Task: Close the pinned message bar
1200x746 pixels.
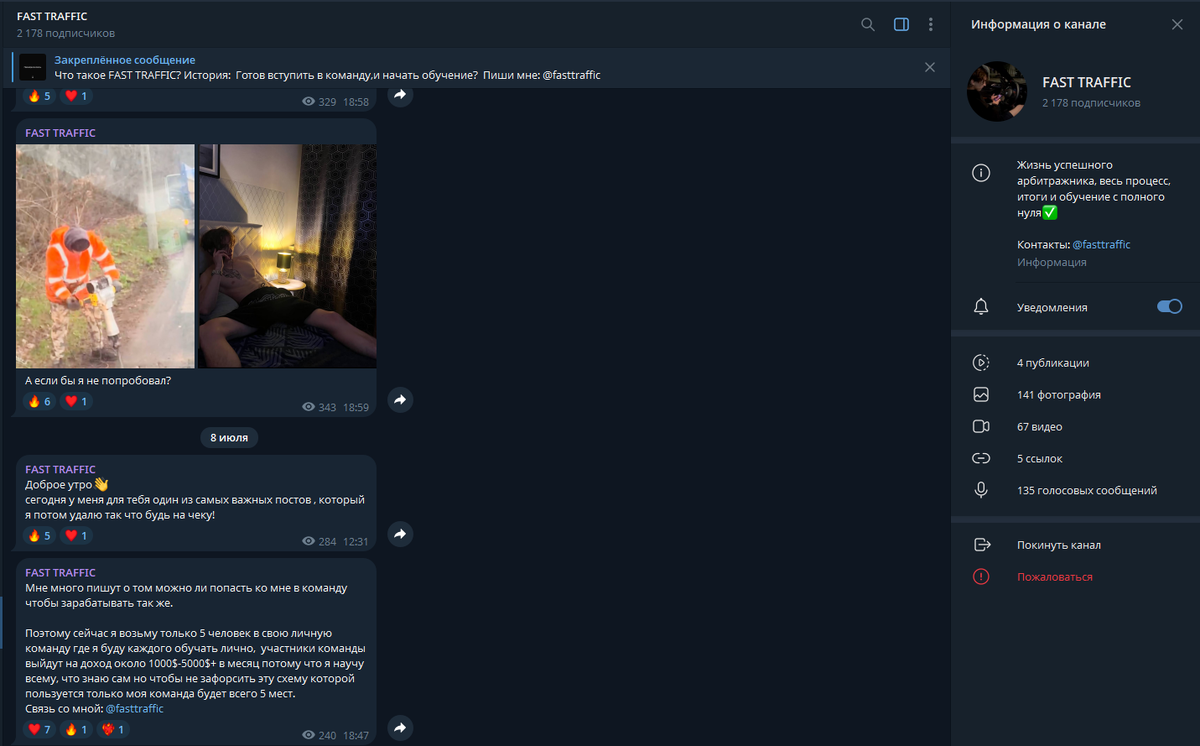Action: (x=930, y=67)
